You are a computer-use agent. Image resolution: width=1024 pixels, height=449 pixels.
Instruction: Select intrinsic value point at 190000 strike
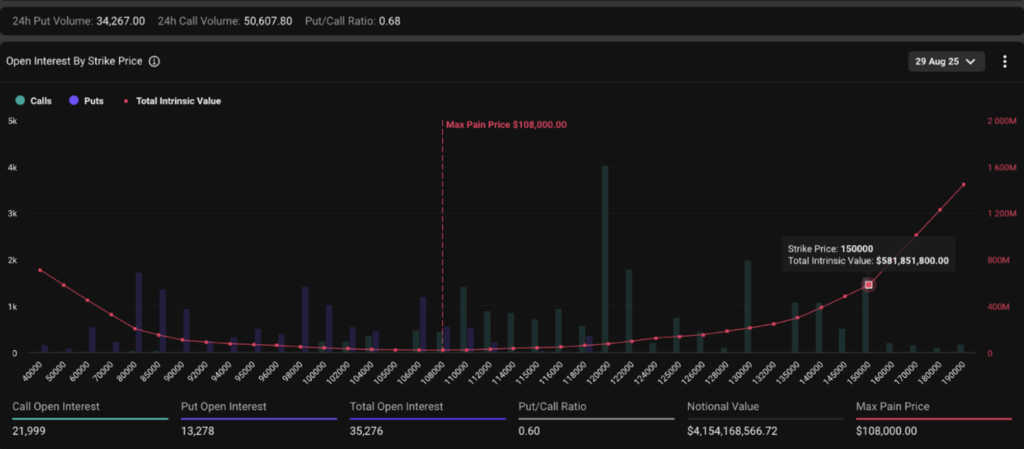[963, 185]
